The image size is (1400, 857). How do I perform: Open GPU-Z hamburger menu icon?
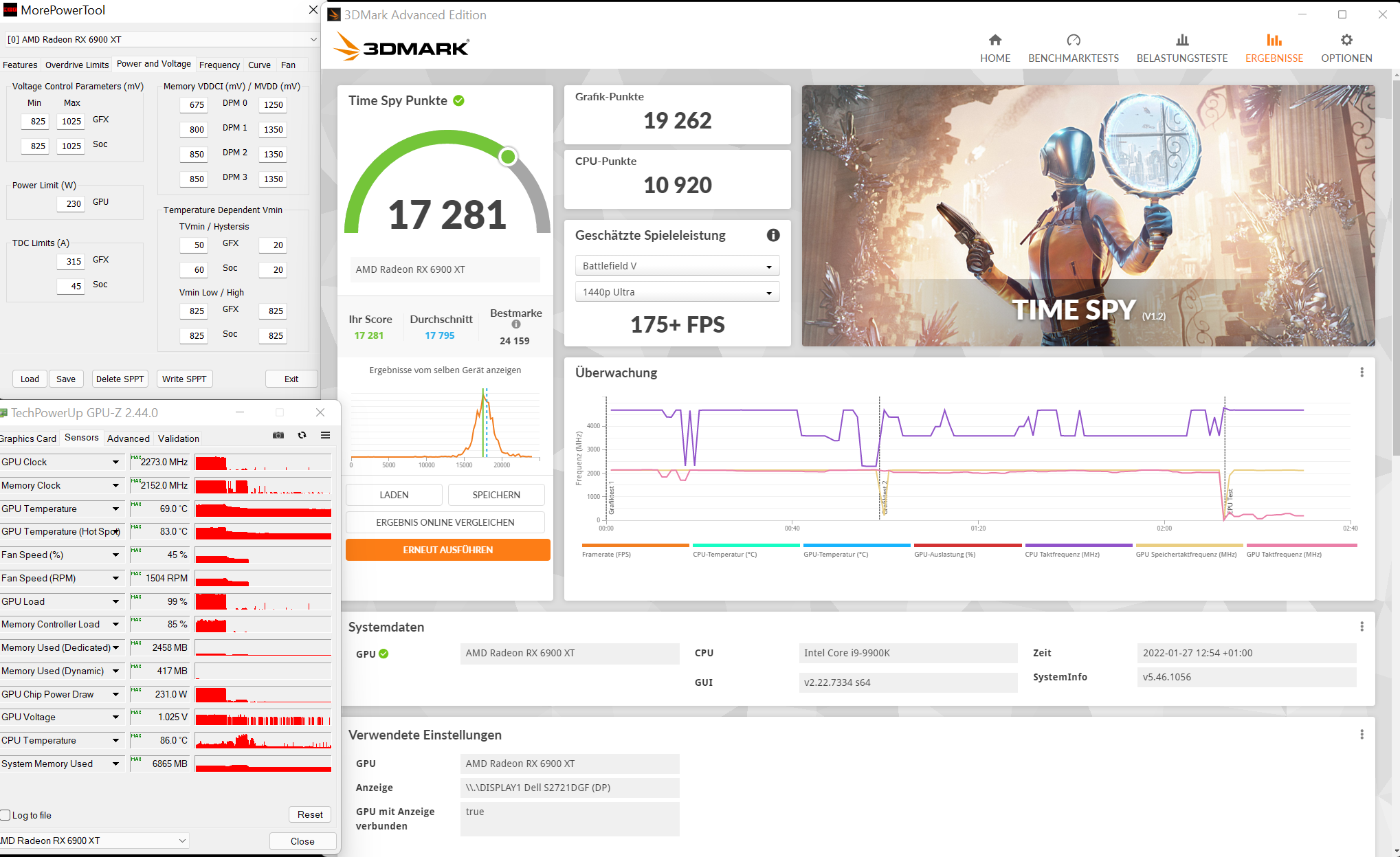pyautogui.click(x=325, y=435)
